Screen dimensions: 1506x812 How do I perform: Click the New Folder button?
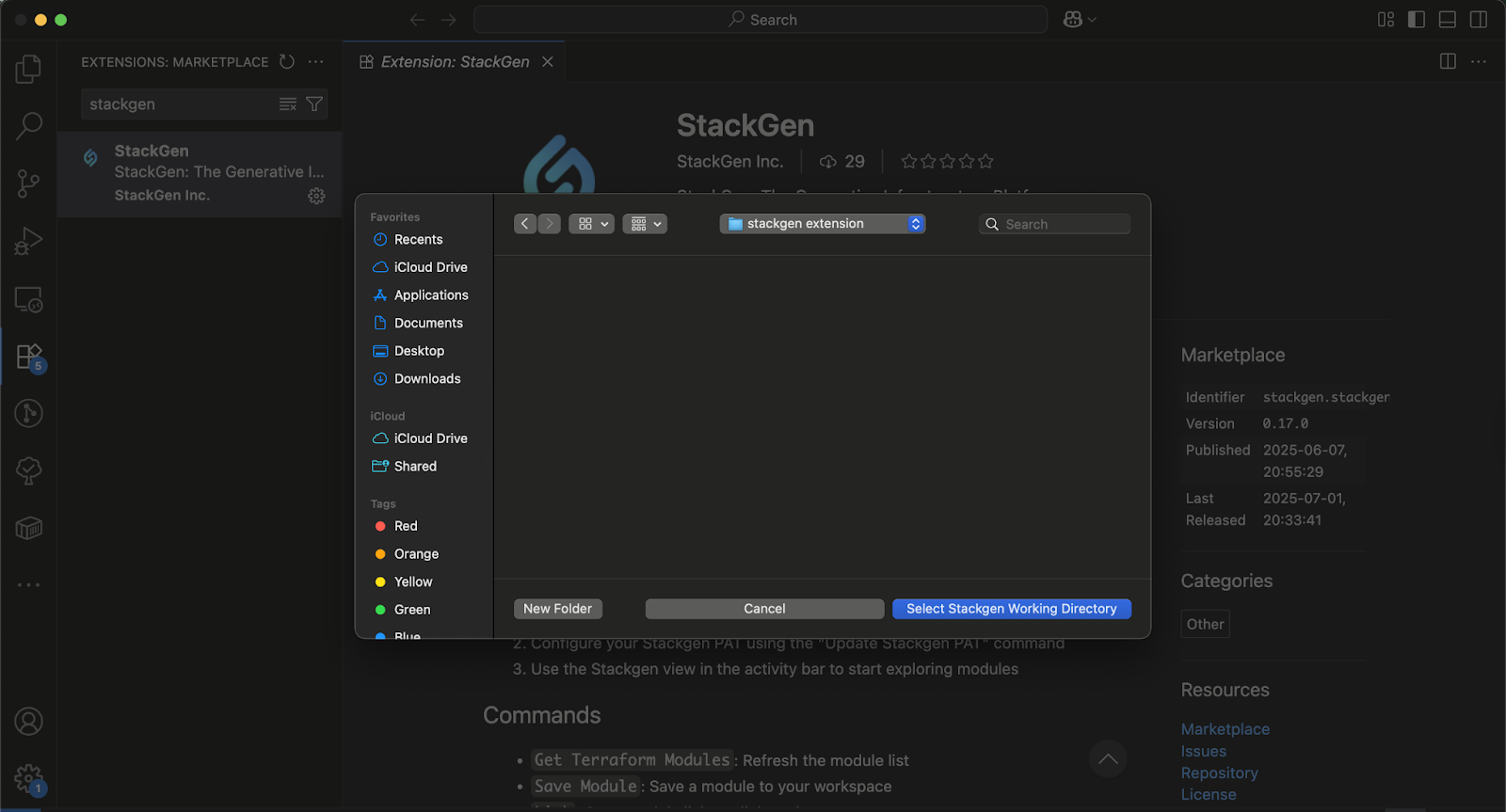click(x=558, y=609)
